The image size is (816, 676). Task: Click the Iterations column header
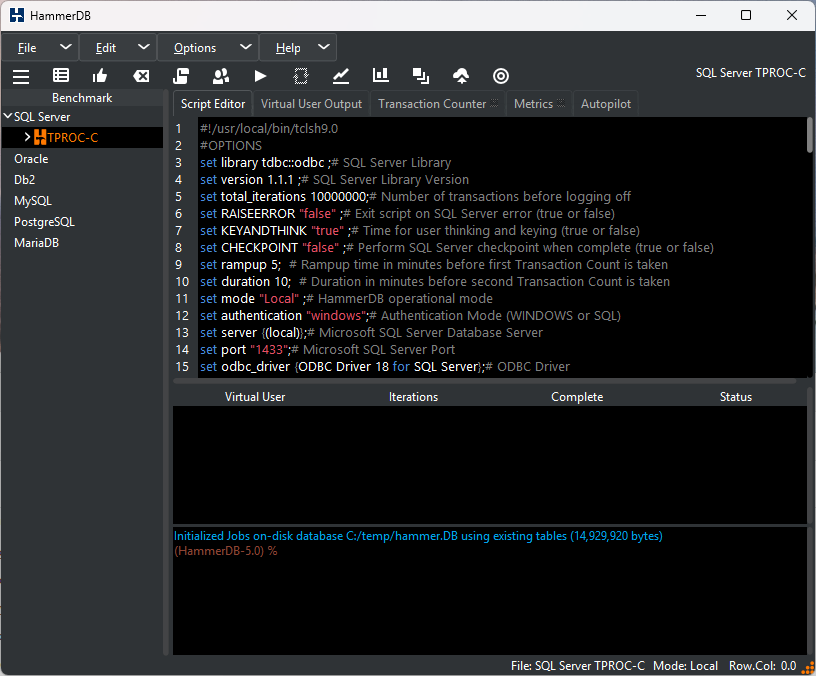coord(413,397)
